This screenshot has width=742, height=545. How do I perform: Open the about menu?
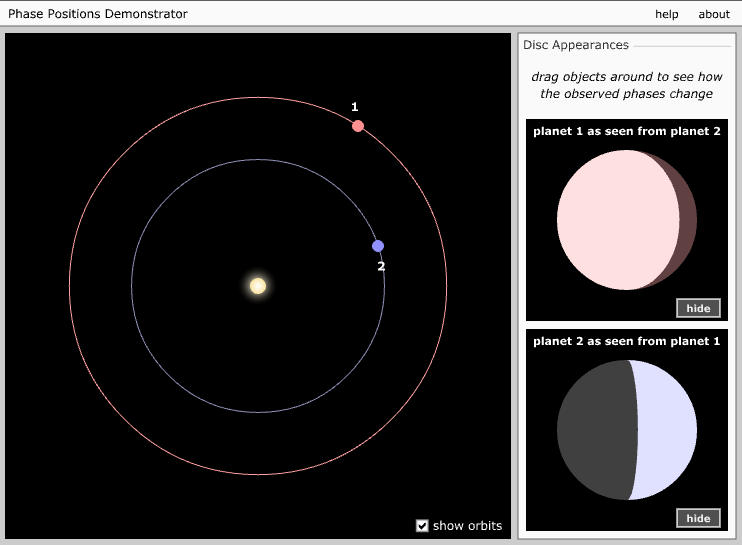pyautogui.click(x=714, y=14)
